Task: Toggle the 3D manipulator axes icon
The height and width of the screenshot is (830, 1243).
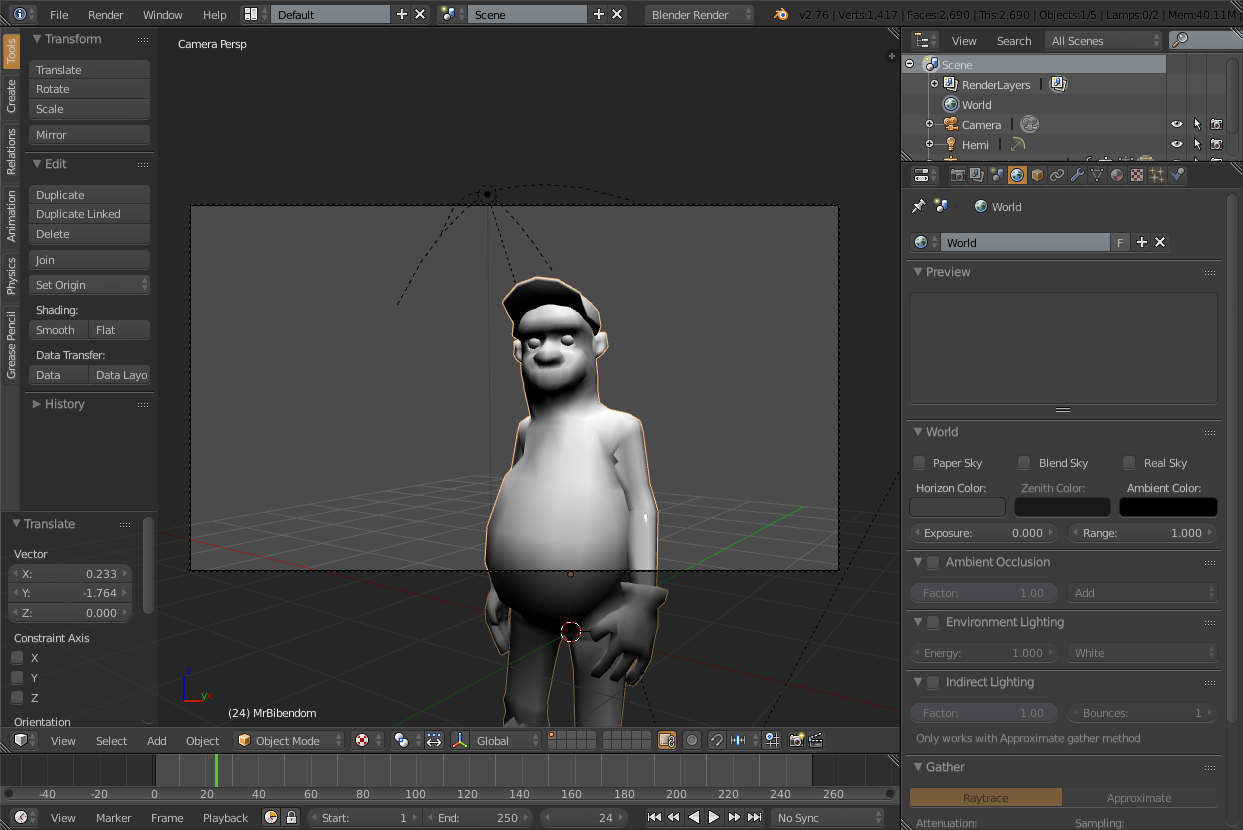Action: tap(460, 740)
